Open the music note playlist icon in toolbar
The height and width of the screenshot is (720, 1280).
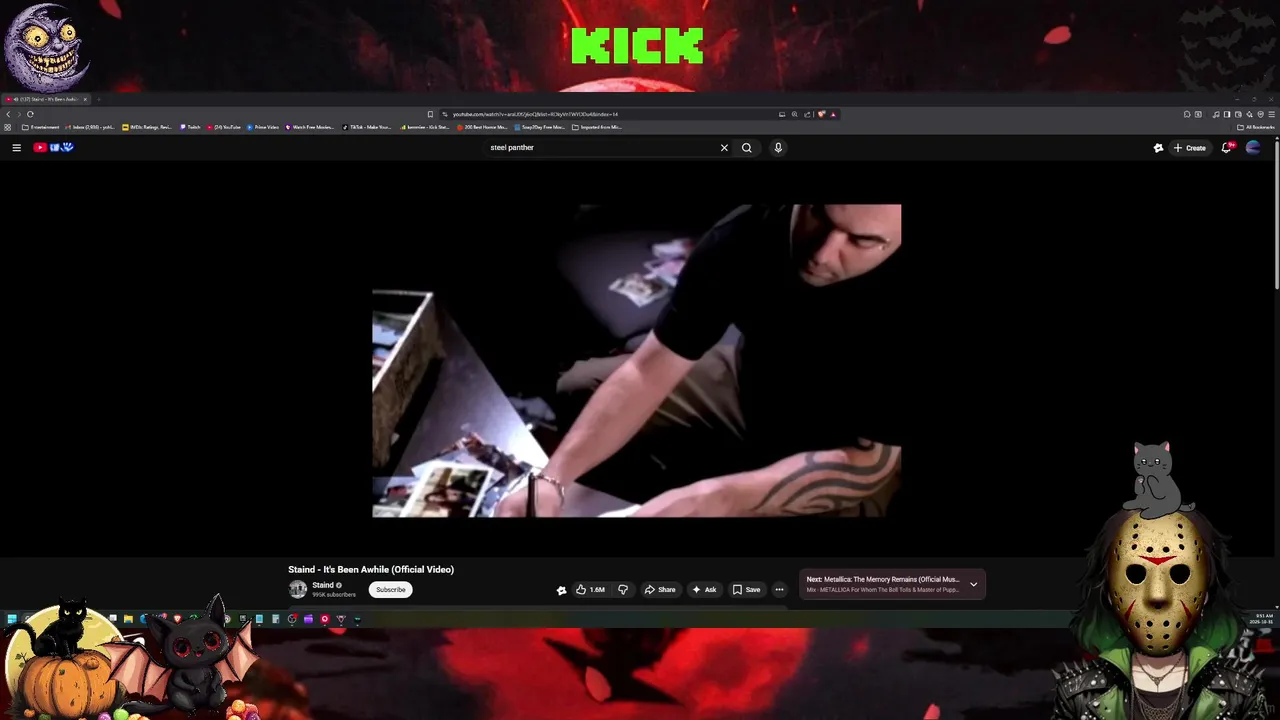[x=1216, y=114]
